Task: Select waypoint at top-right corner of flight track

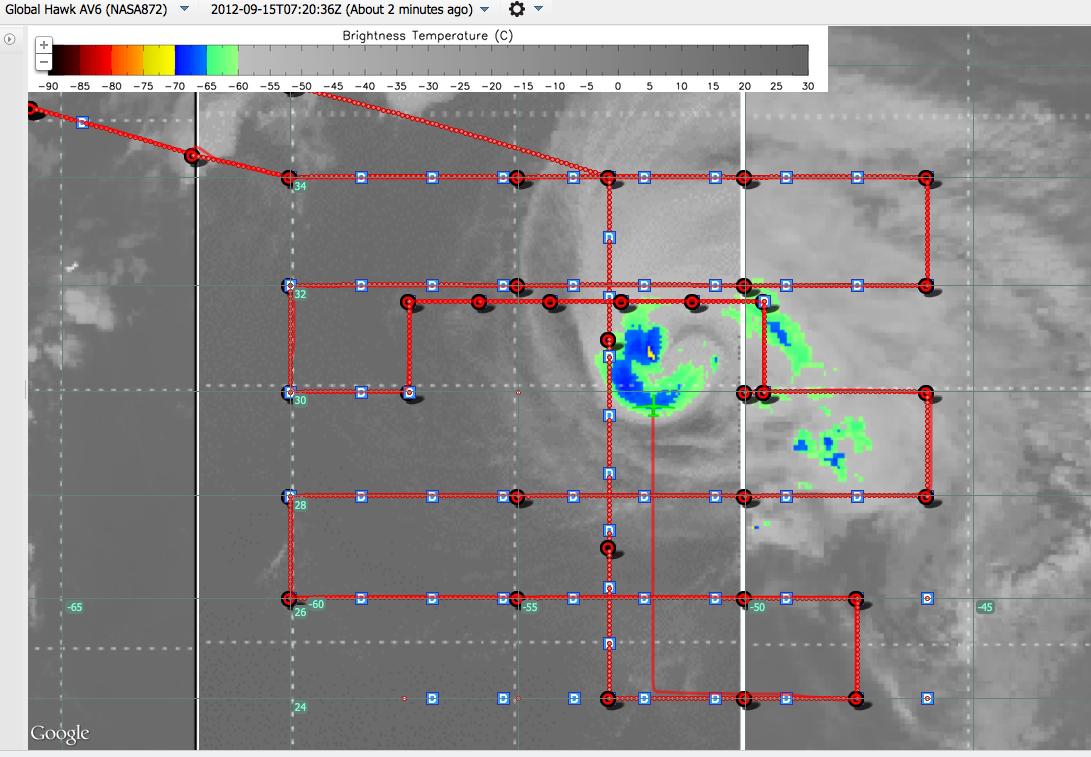Action: (x=926, y=178)
